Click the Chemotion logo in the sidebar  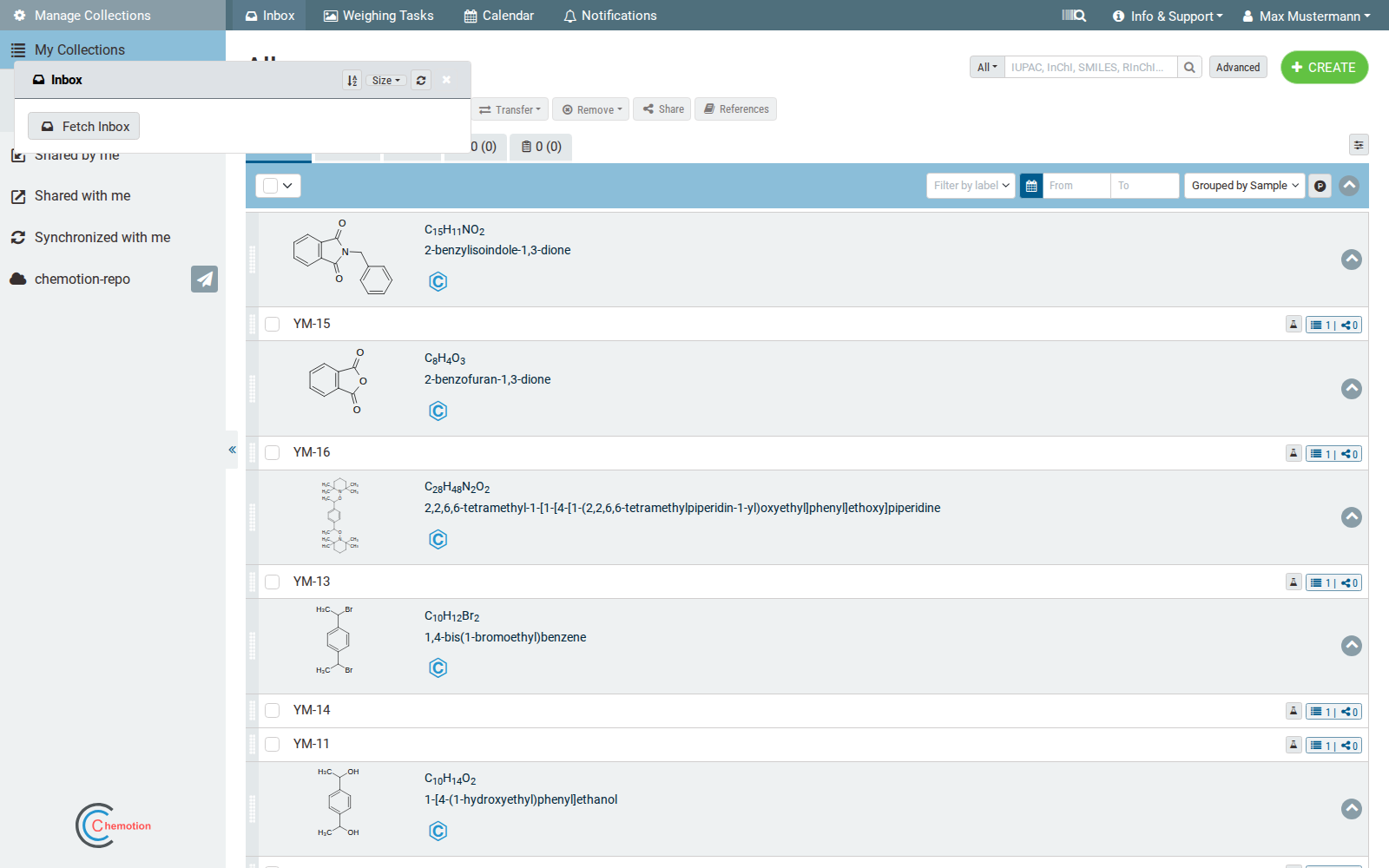(113, 825)
